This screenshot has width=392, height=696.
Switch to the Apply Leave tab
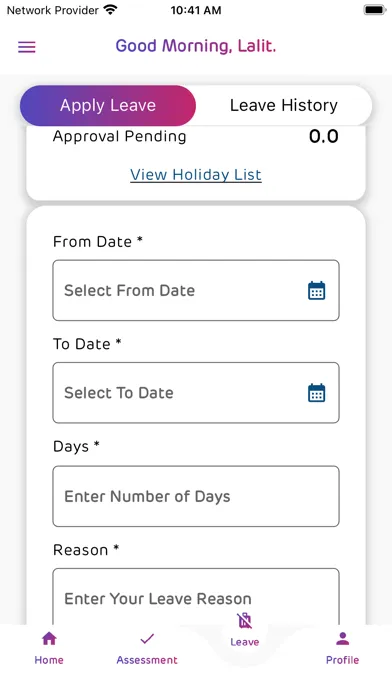pos(108,106)
